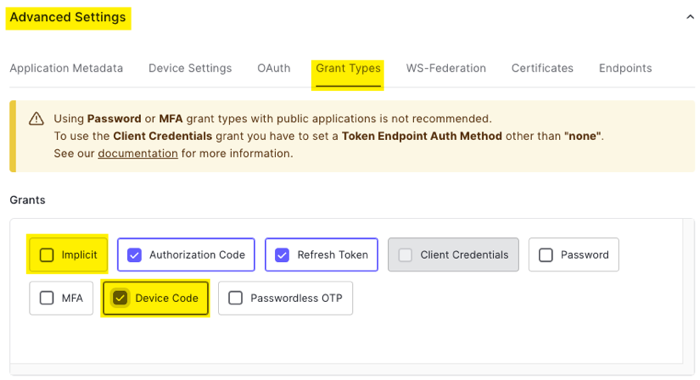Uncheck the Refresh Token grant

(x=282, y=255)
